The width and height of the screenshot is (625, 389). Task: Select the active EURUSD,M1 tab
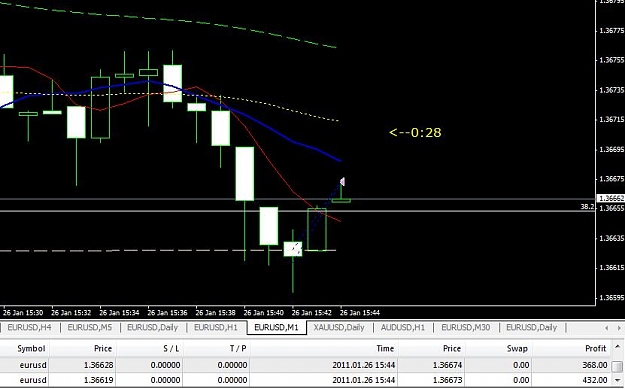[276, 328]
